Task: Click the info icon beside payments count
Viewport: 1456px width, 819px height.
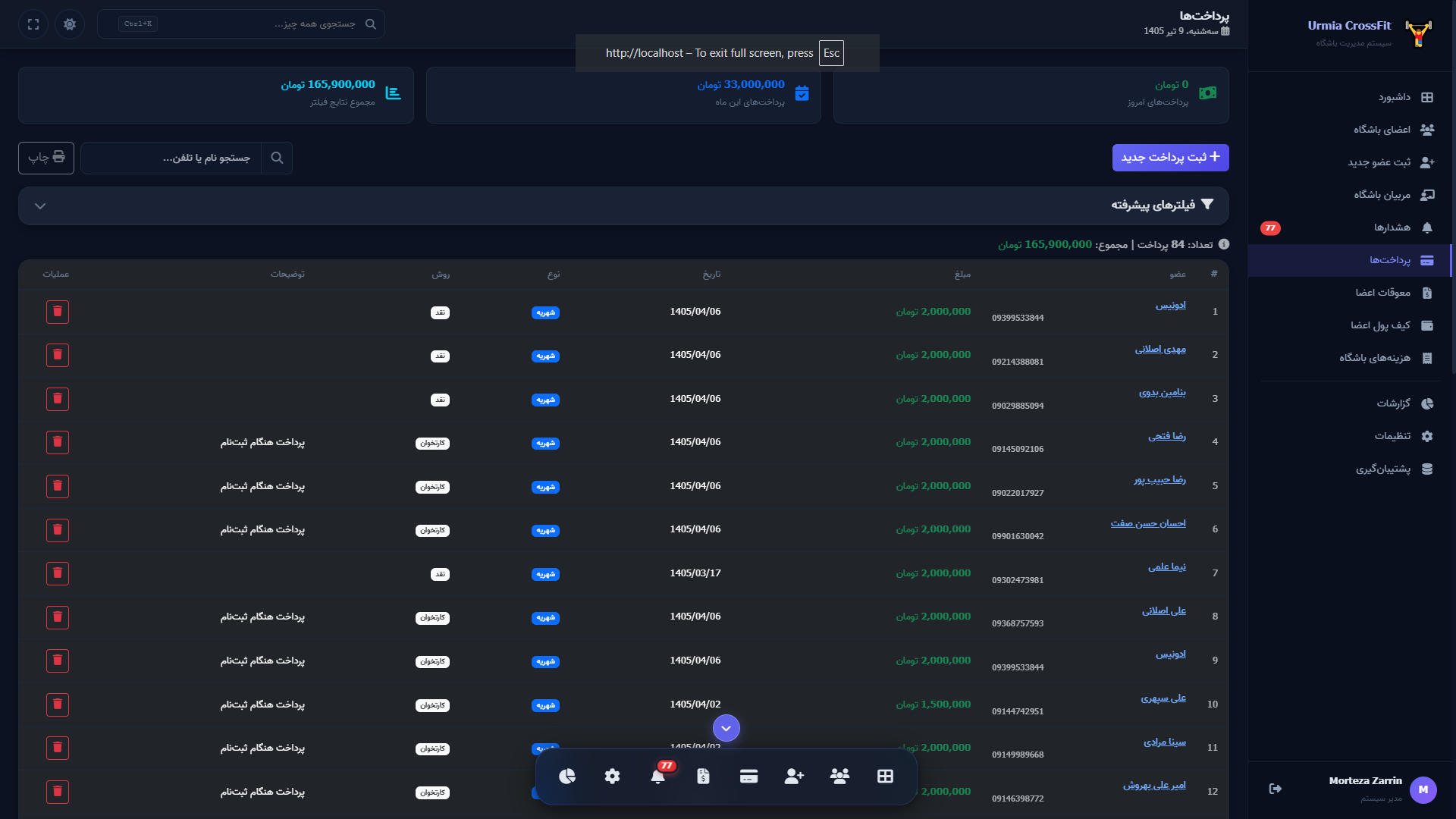Action: pyautogui.click(x=1223, y=244)
